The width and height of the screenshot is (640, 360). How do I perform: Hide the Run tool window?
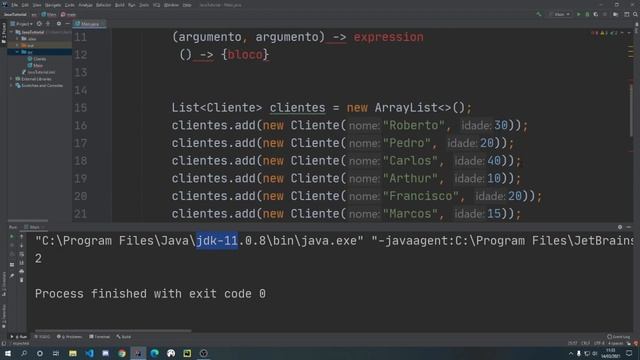pyautogui.click(x=629, y=227)
